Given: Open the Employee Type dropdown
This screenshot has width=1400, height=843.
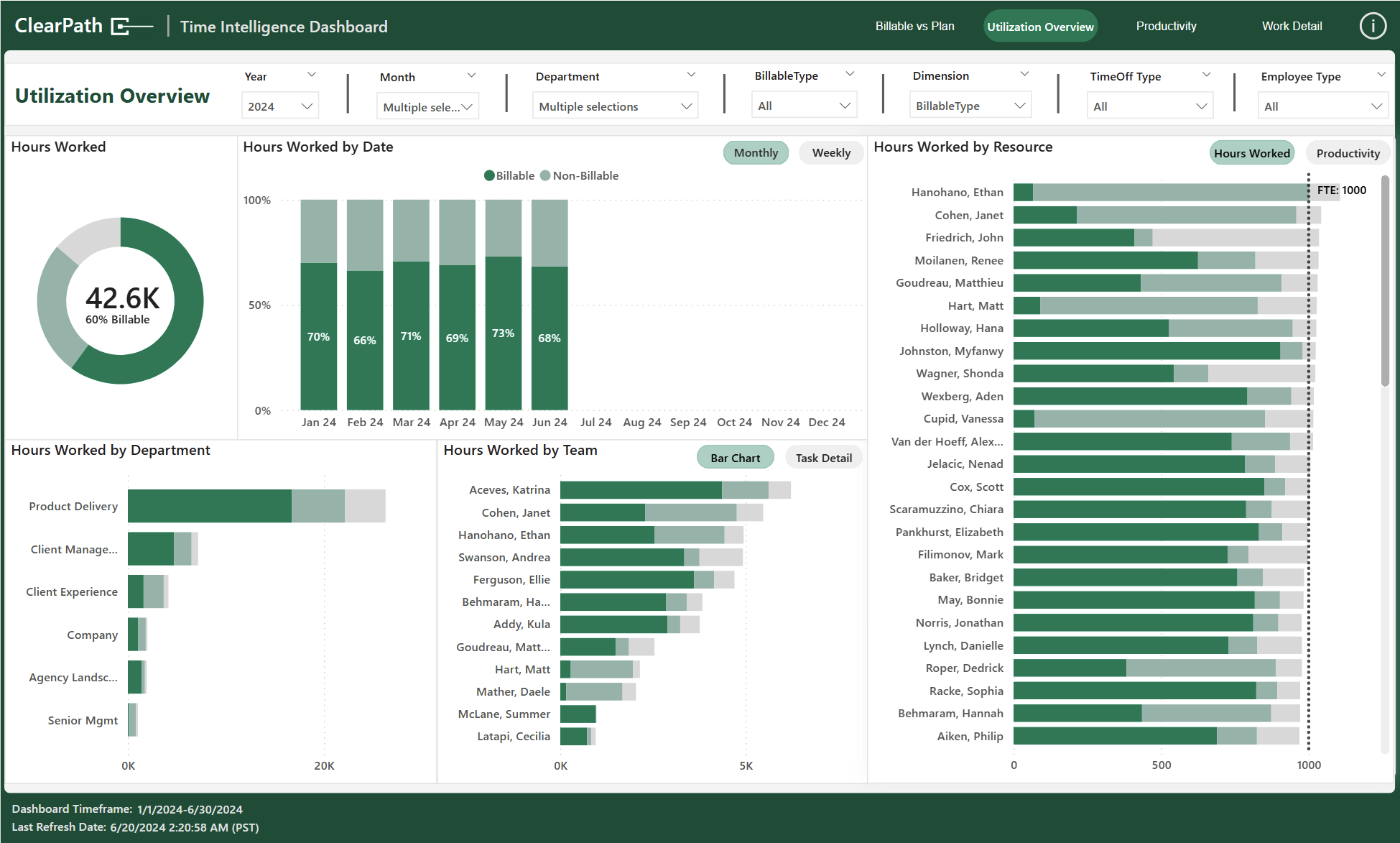Looking at the screenshot, I should coord(1323,106).
